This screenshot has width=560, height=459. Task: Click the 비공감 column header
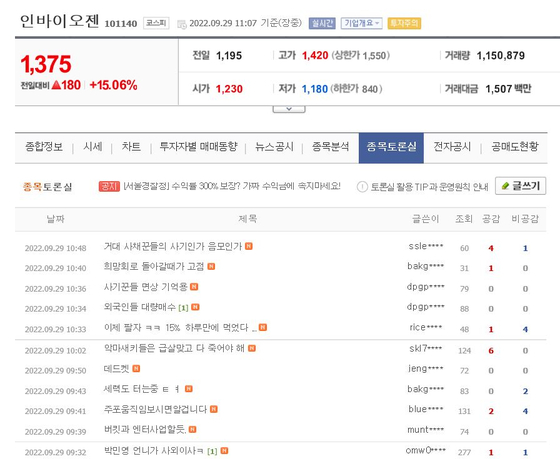[x=525, y=219]
